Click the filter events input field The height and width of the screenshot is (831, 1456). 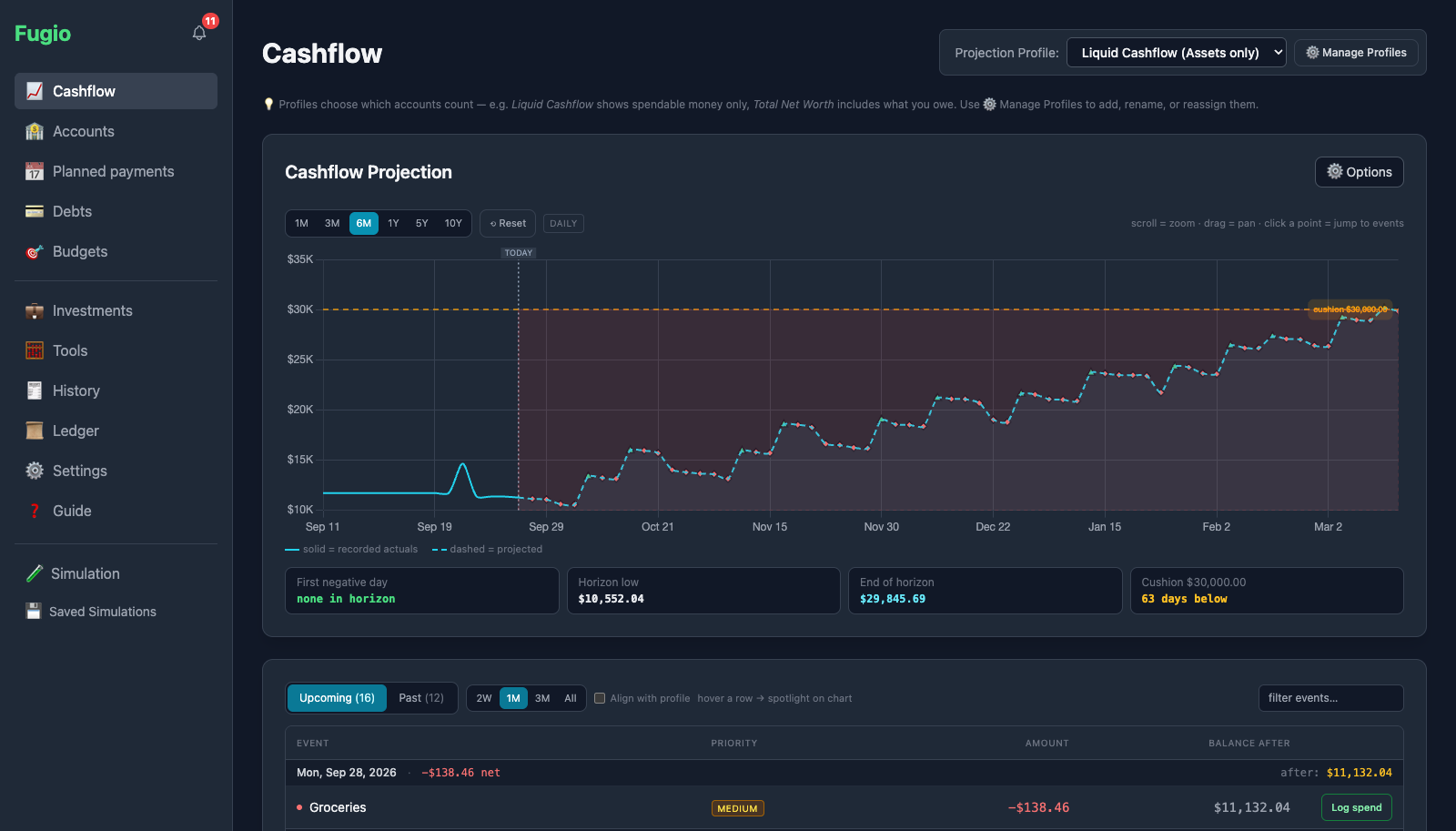click(1330, 698)
